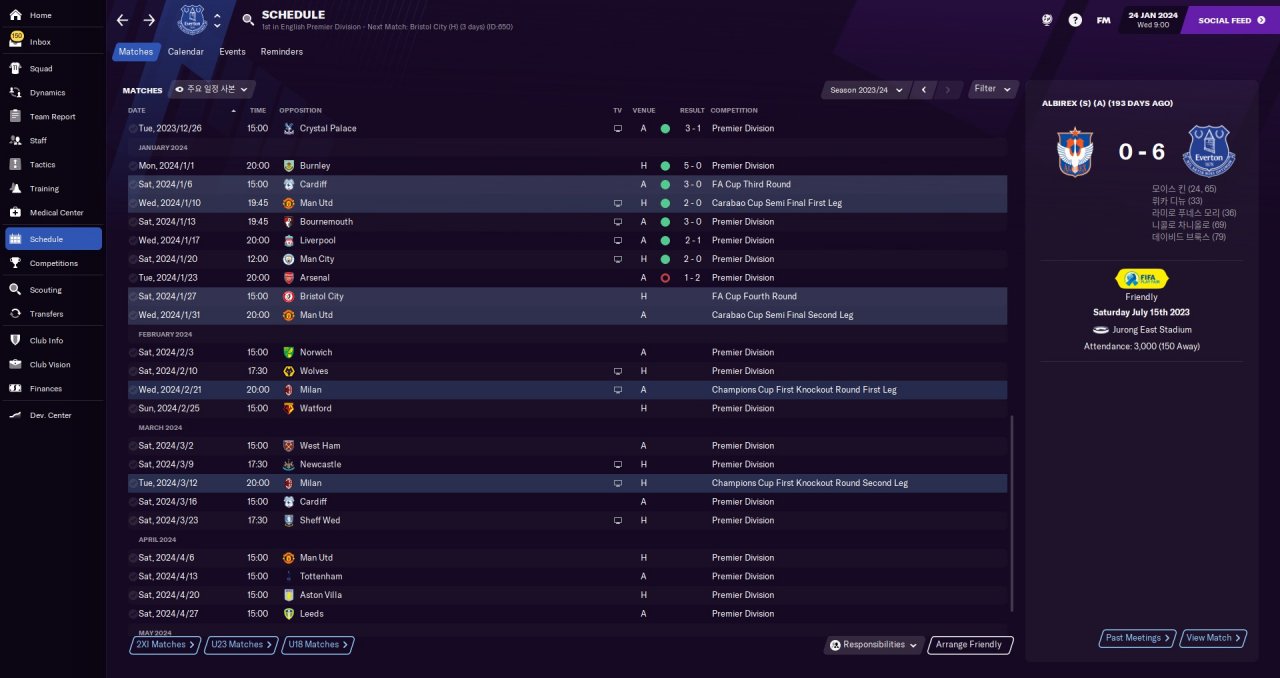Toggle reminder circle on Wolves row
Viewport: 1280px width, 678px height.
point(133,371)
